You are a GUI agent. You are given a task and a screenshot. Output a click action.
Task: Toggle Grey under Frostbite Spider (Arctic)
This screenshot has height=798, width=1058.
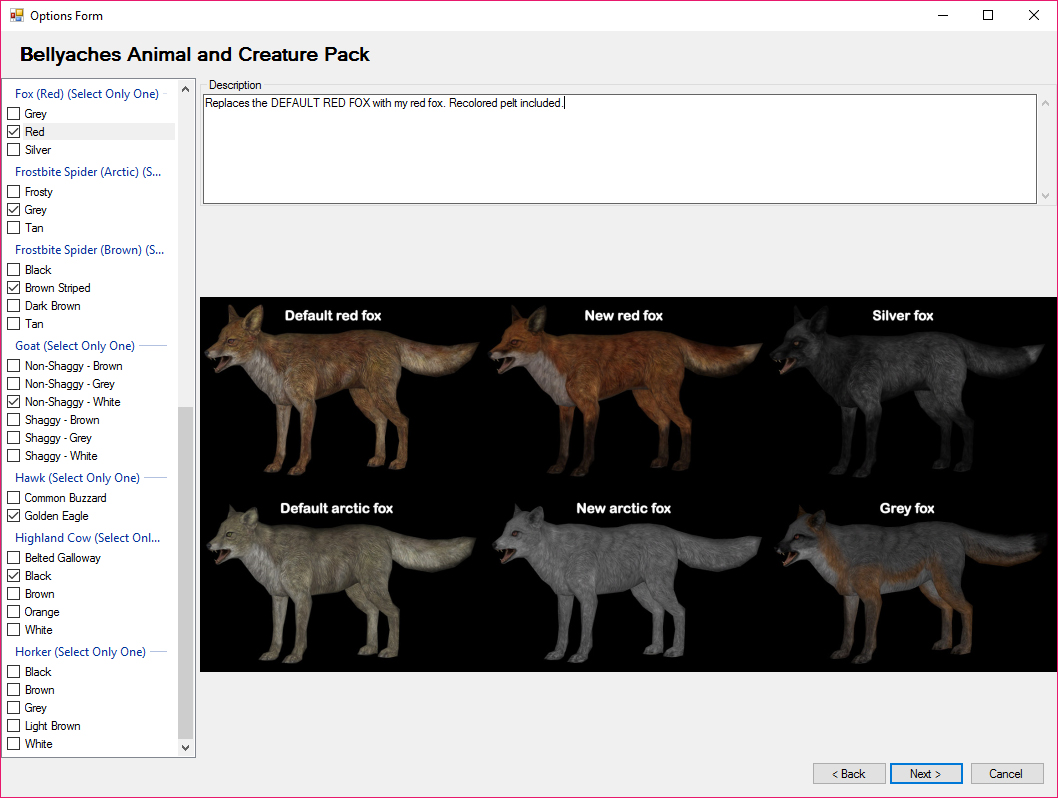click(x=13, y=210)
